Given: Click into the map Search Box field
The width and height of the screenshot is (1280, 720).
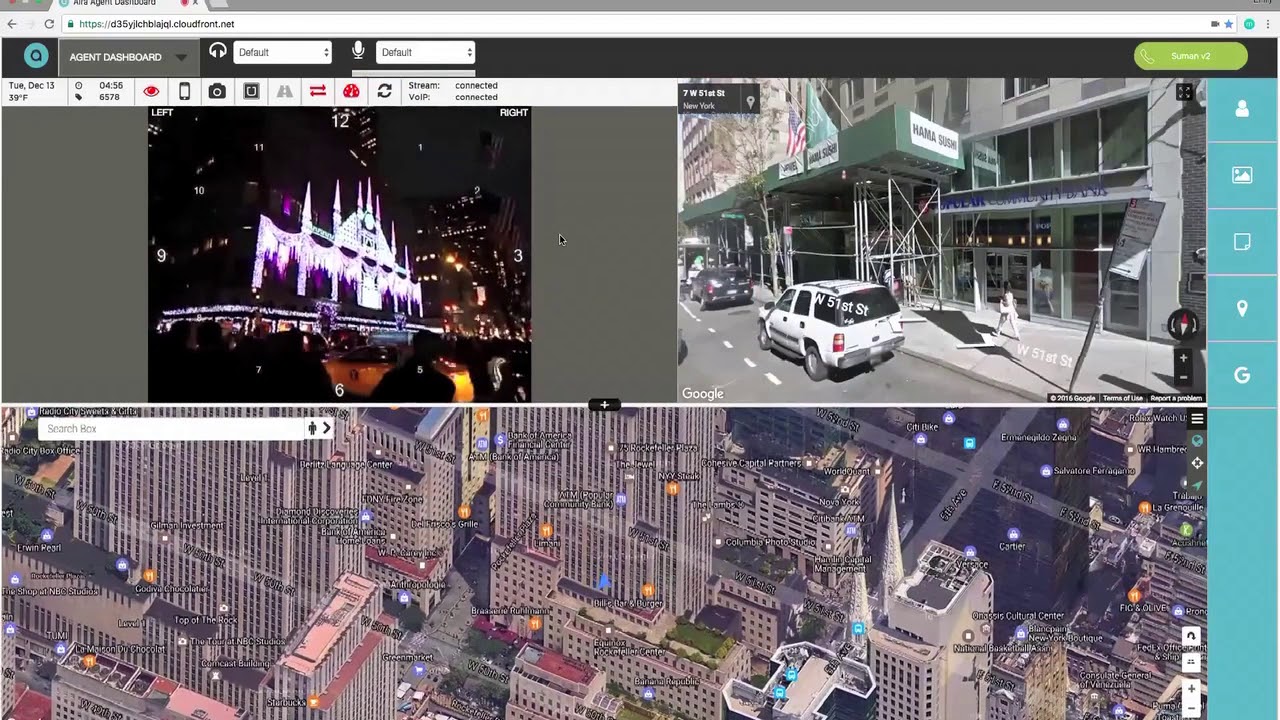Looking at the screenshot, I should pos(170,428).
